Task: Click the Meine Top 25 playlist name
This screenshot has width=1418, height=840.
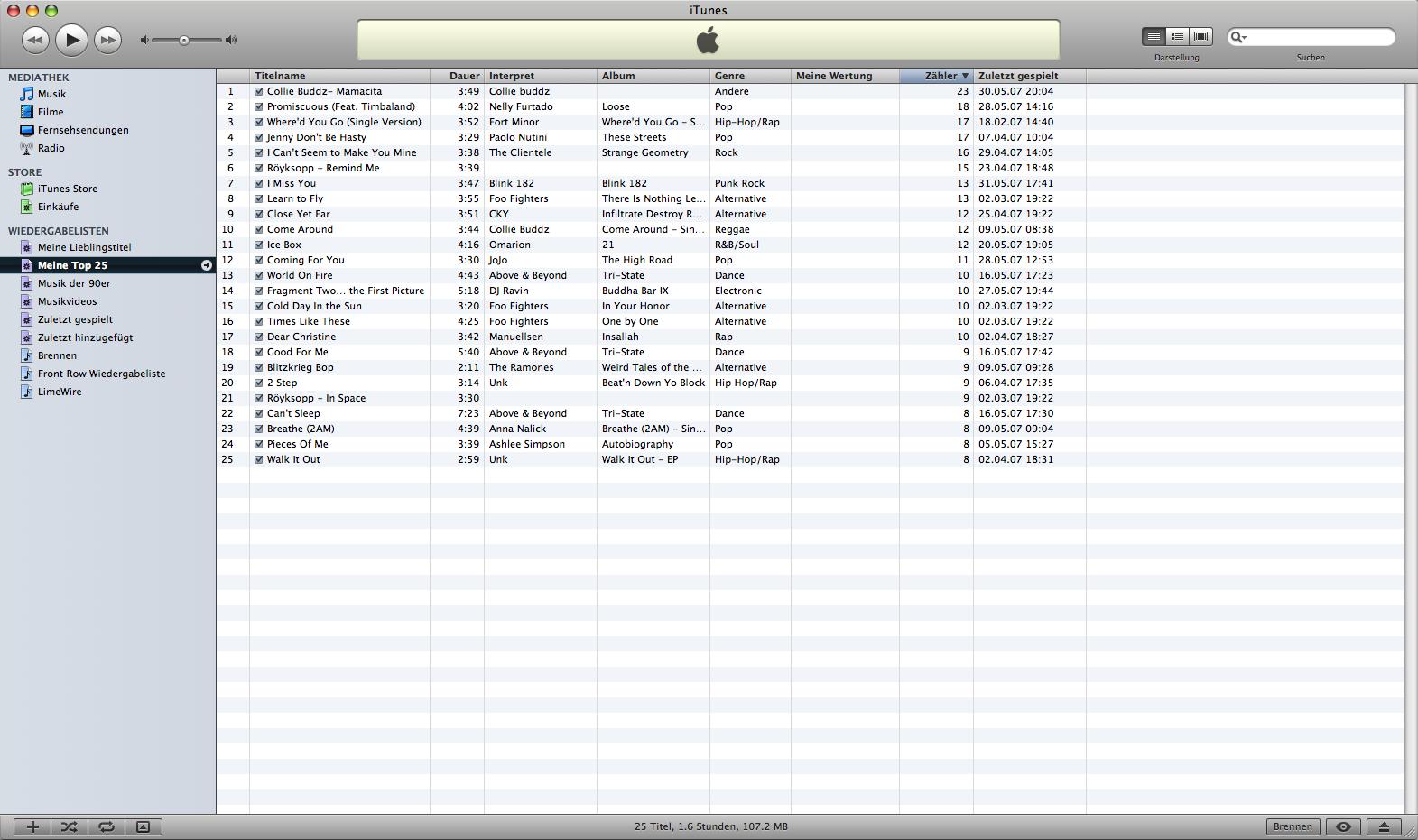Action: (72, 265)
